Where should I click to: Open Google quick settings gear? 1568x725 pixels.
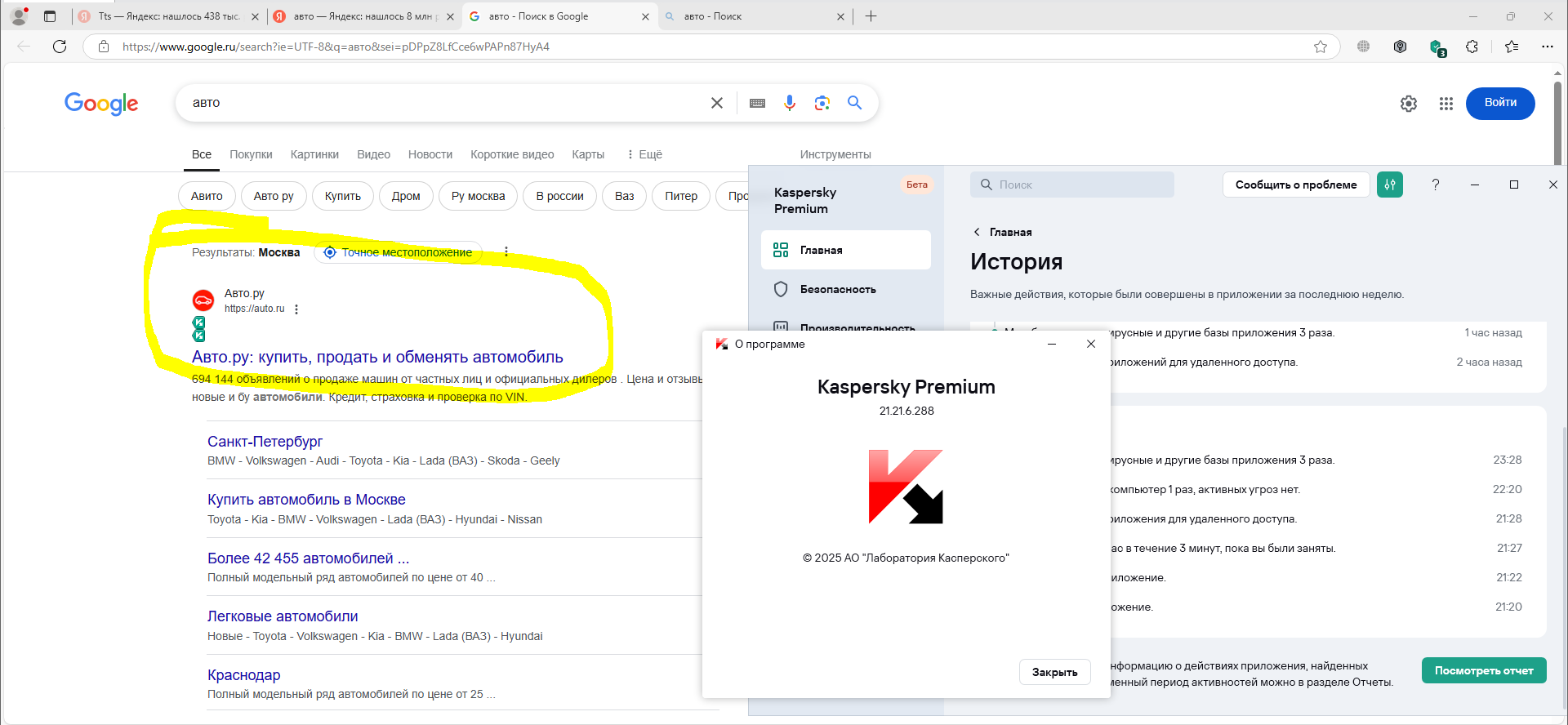1409,104
